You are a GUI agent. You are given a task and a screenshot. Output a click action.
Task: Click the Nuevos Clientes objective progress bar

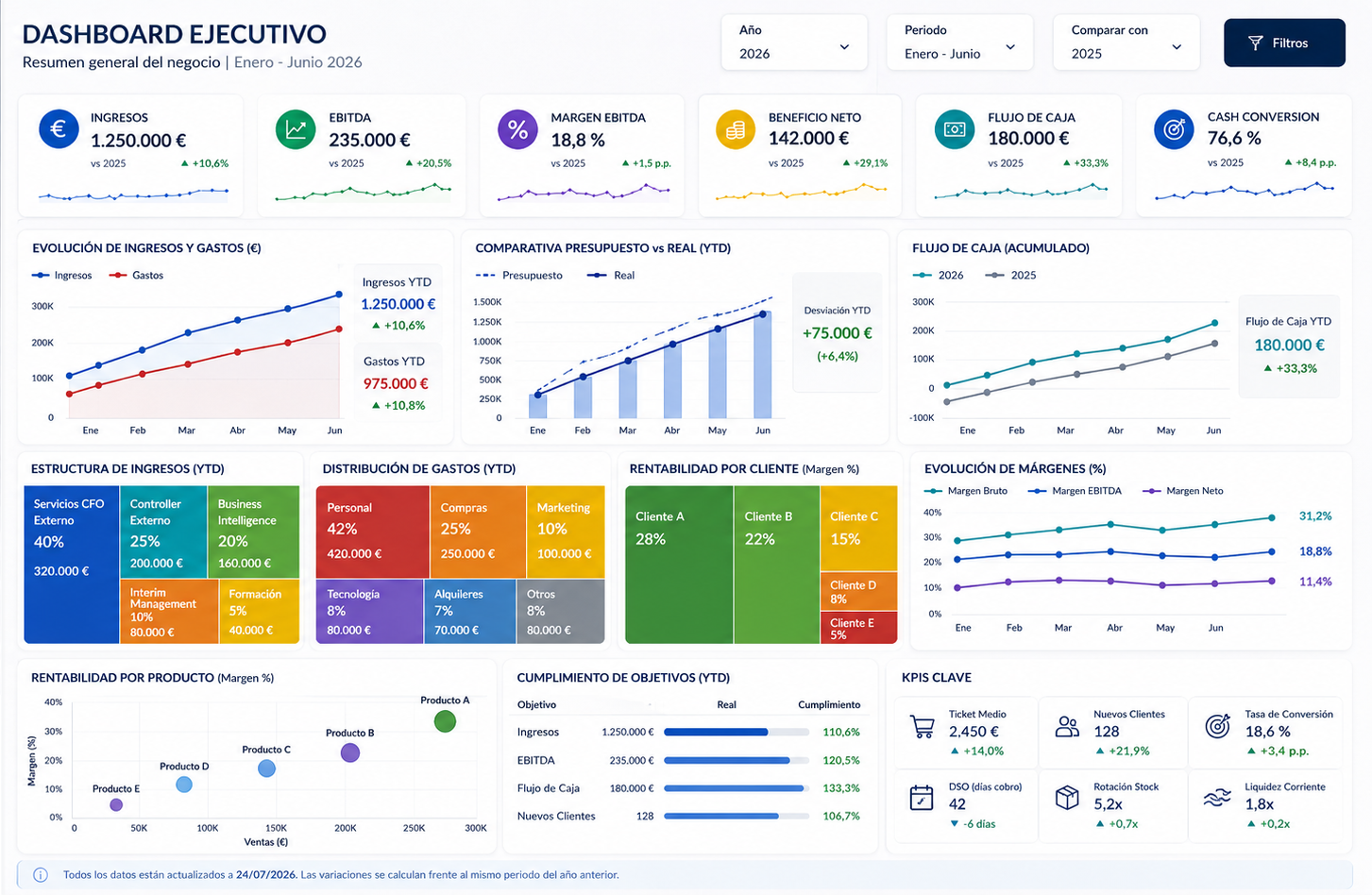tap(737, 816)
